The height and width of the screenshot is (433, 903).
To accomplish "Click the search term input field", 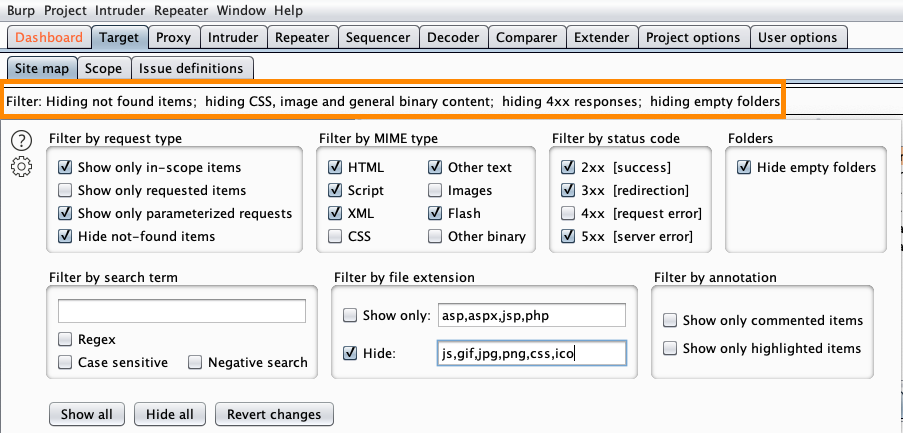I will [x=182, y=311].
